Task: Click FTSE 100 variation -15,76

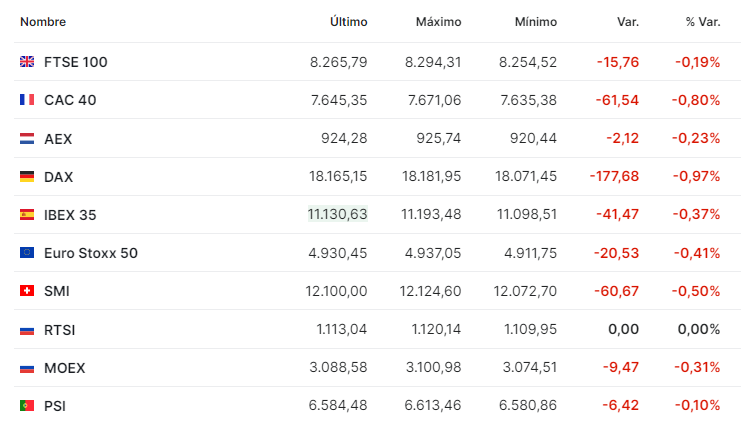Action: pos(618,62)
